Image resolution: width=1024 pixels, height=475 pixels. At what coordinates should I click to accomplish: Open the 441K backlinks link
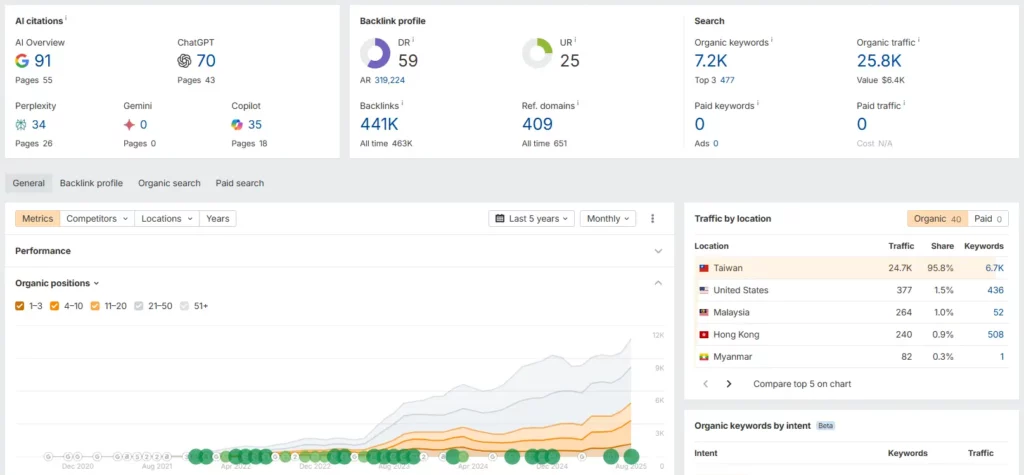click(x=379, y=123)
